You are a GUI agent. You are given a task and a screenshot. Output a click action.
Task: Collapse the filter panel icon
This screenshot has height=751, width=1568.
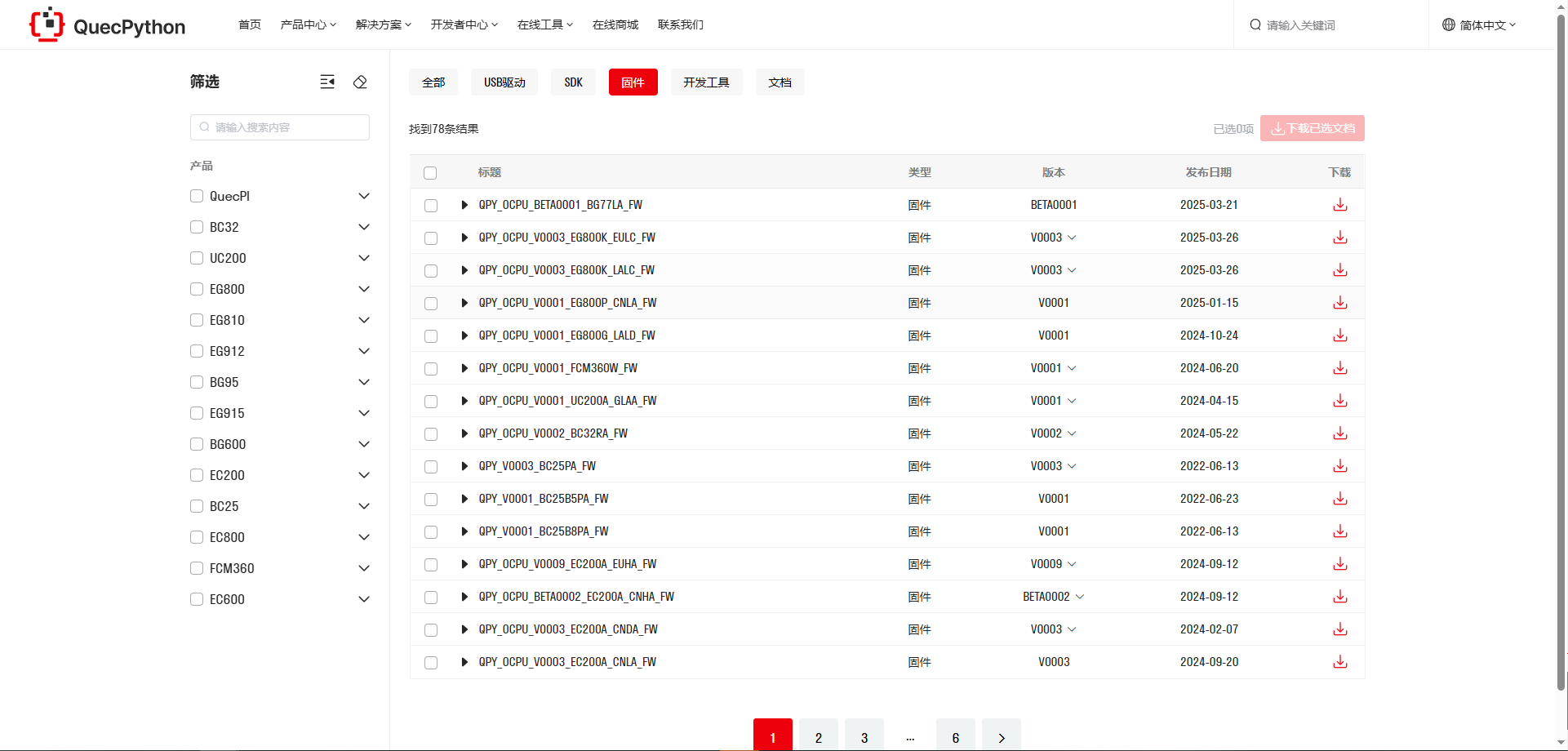coord(327,82)
